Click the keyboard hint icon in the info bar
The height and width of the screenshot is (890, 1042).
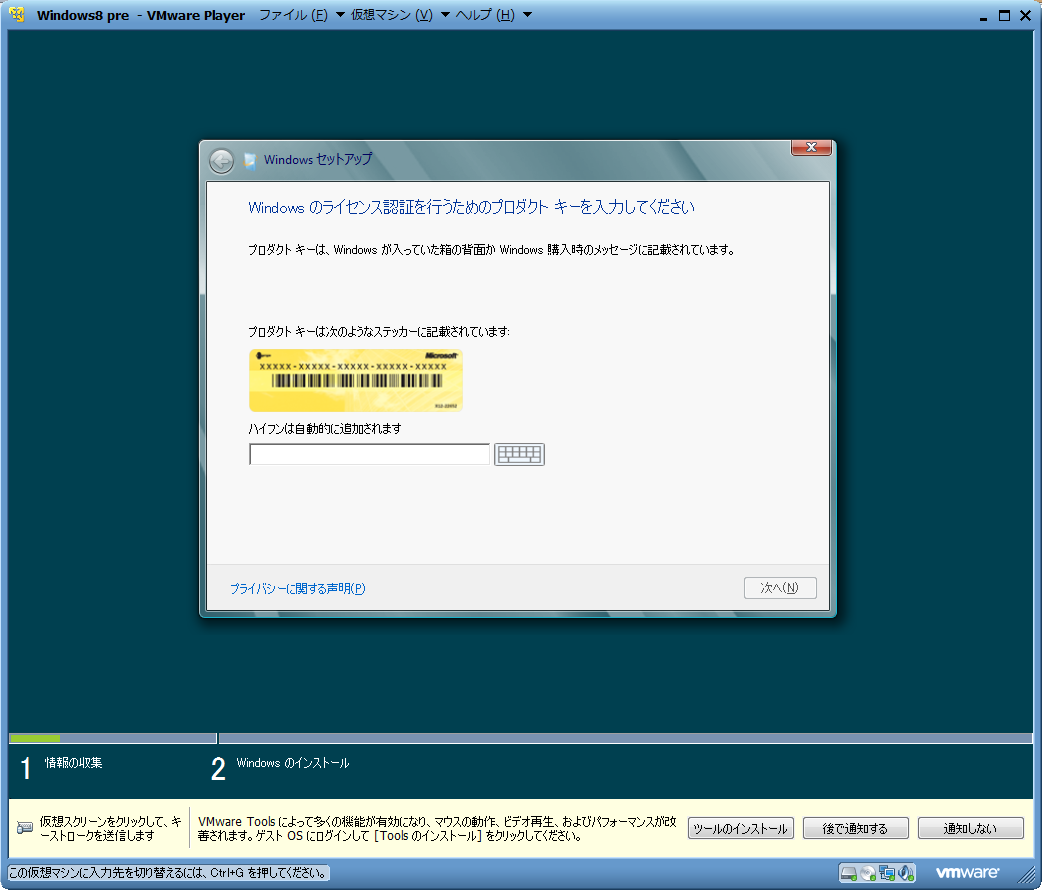(x=25, y=828)
